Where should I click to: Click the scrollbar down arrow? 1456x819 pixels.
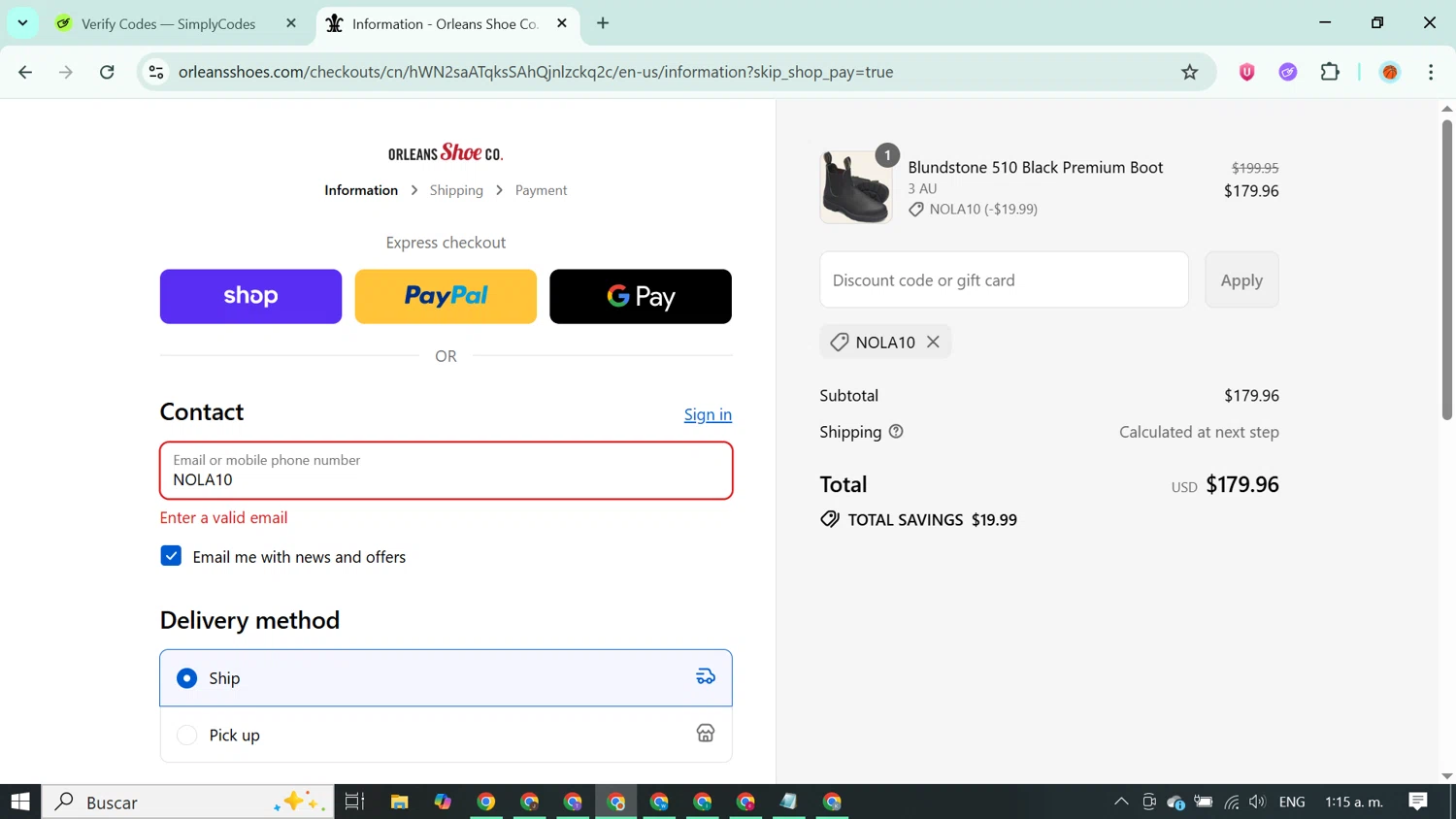click(1447, 775)
